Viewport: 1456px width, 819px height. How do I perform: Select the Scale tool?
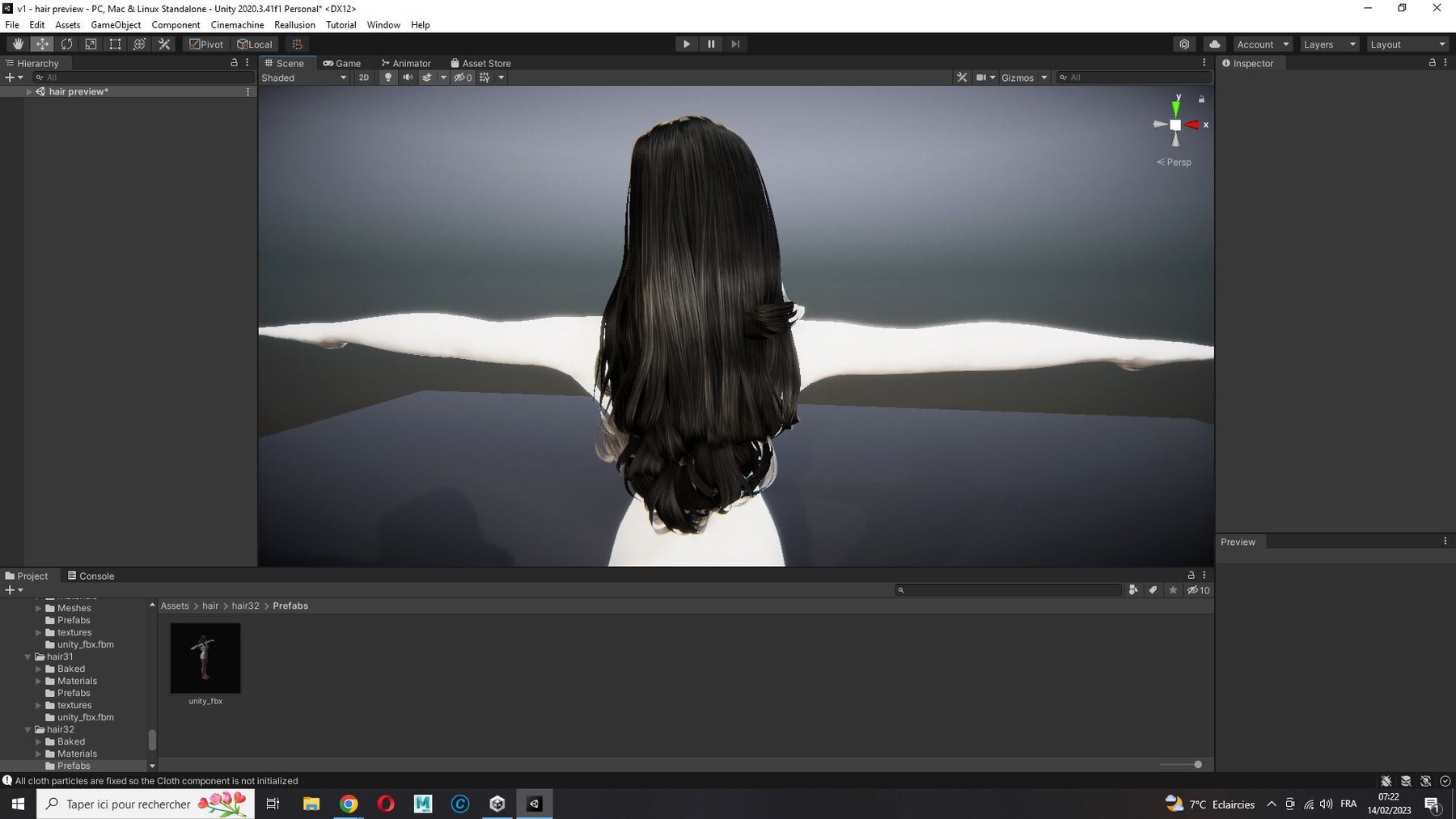tap(91, 44)
